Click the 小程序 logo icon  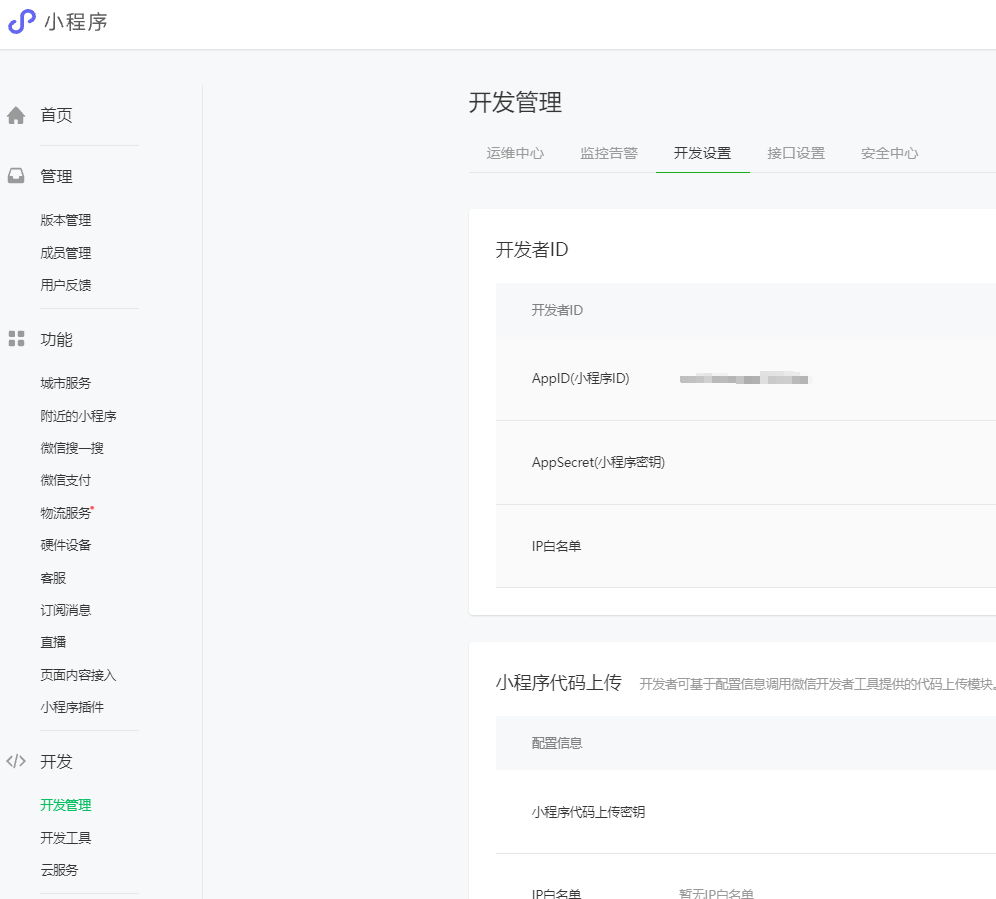coord(22,22)
